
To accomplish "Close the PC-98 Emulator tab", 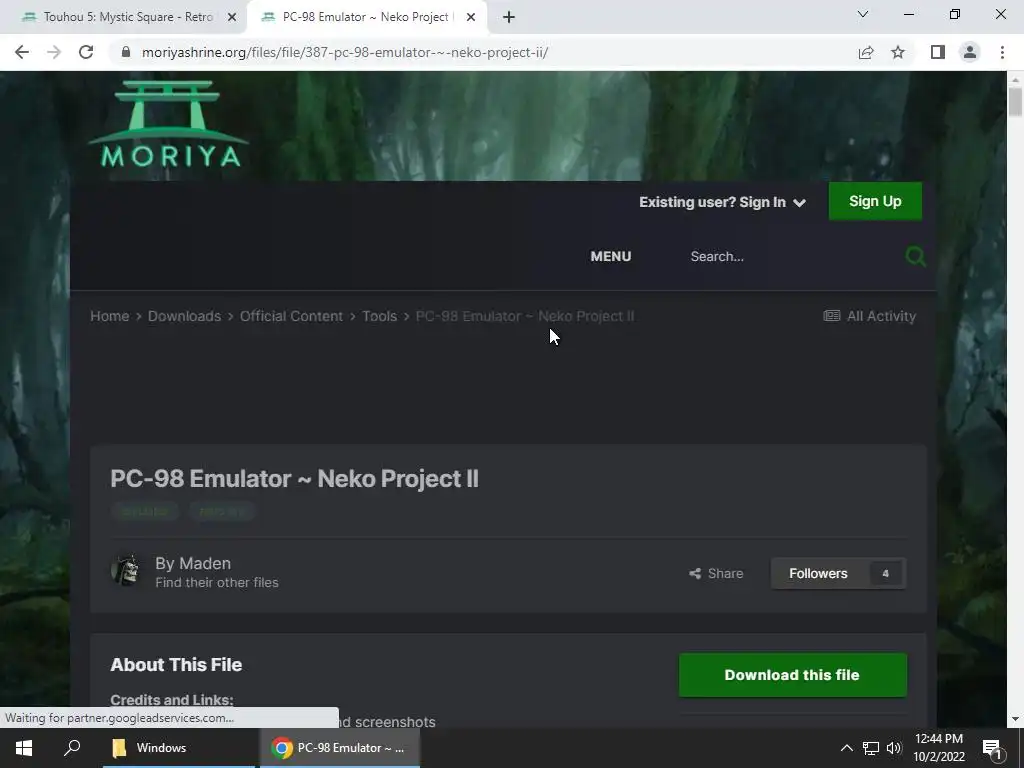I will (x=471, y=17).
